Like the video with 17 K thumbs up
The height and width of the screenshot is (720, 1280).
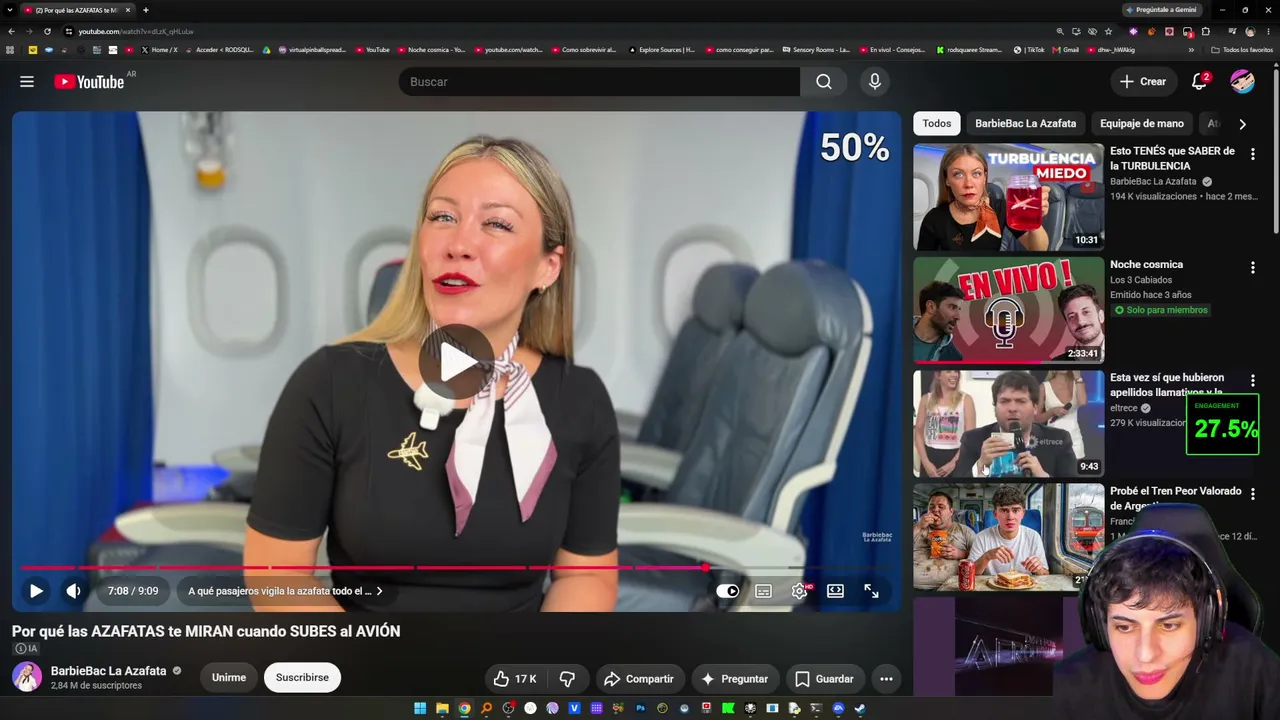click(x=515, y=679)
